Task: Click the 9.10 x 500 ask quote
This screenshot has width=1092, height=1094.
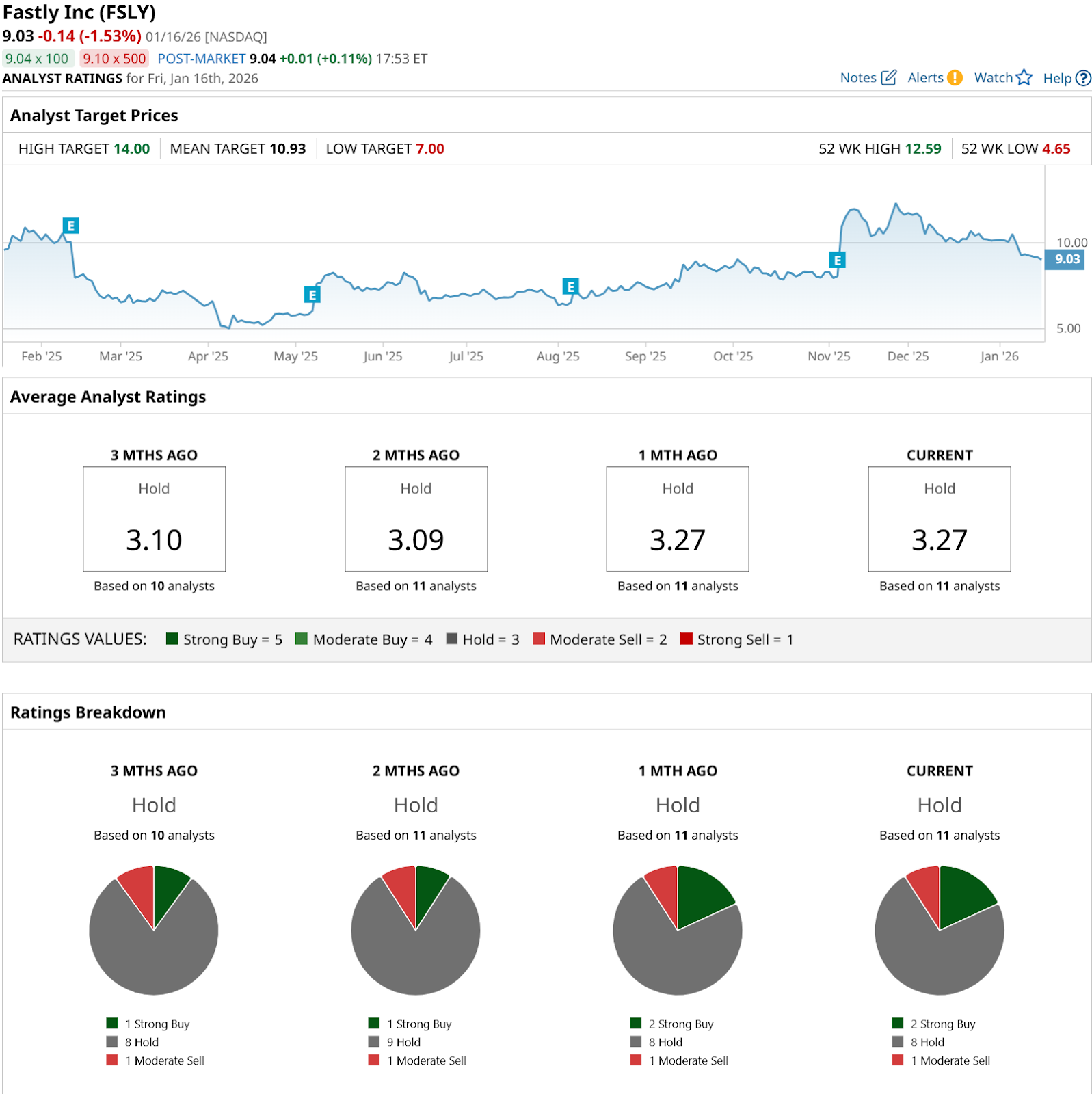Action: pos(114,59)
